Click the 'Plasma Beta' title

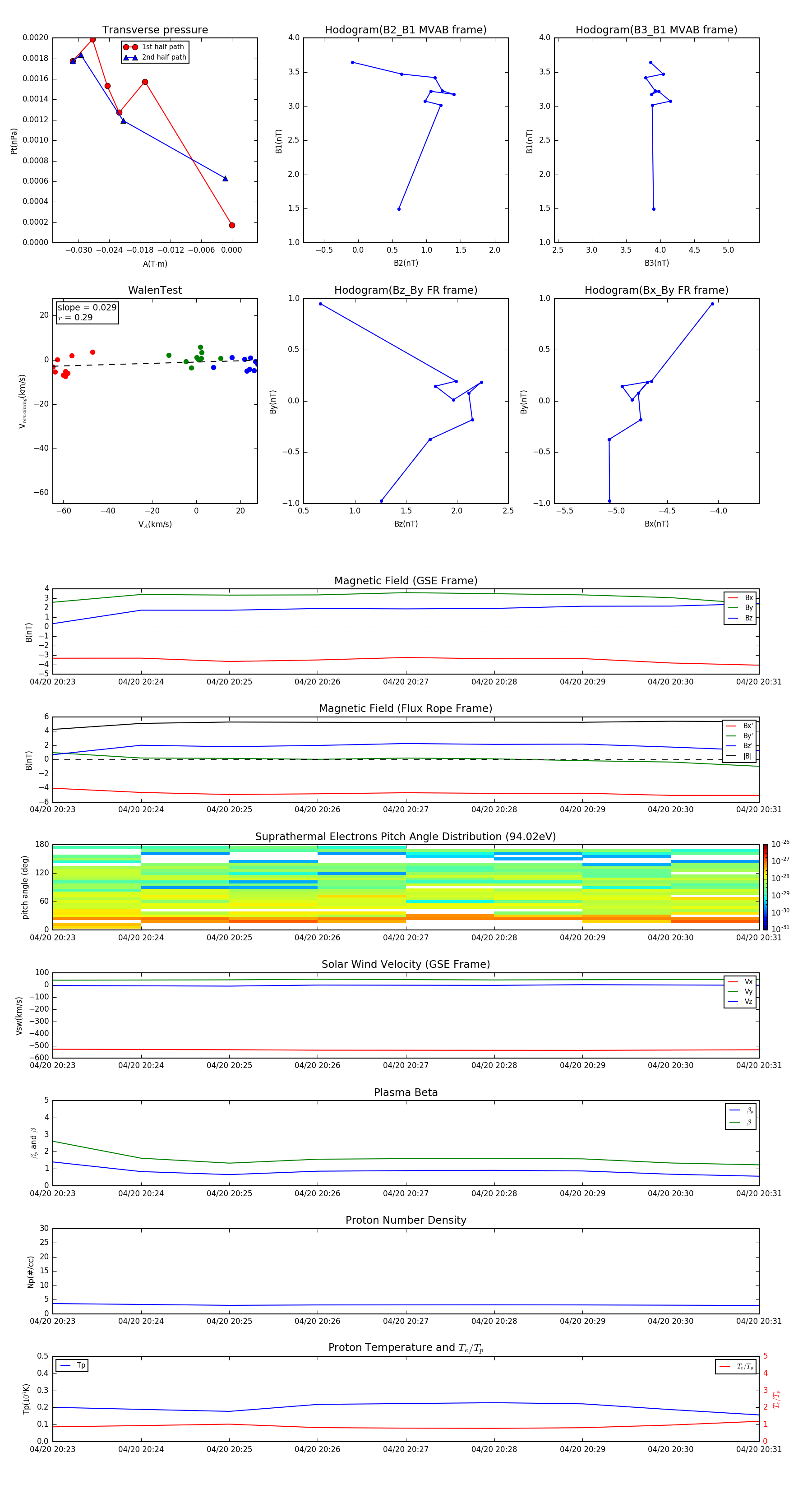[406, 1093]
